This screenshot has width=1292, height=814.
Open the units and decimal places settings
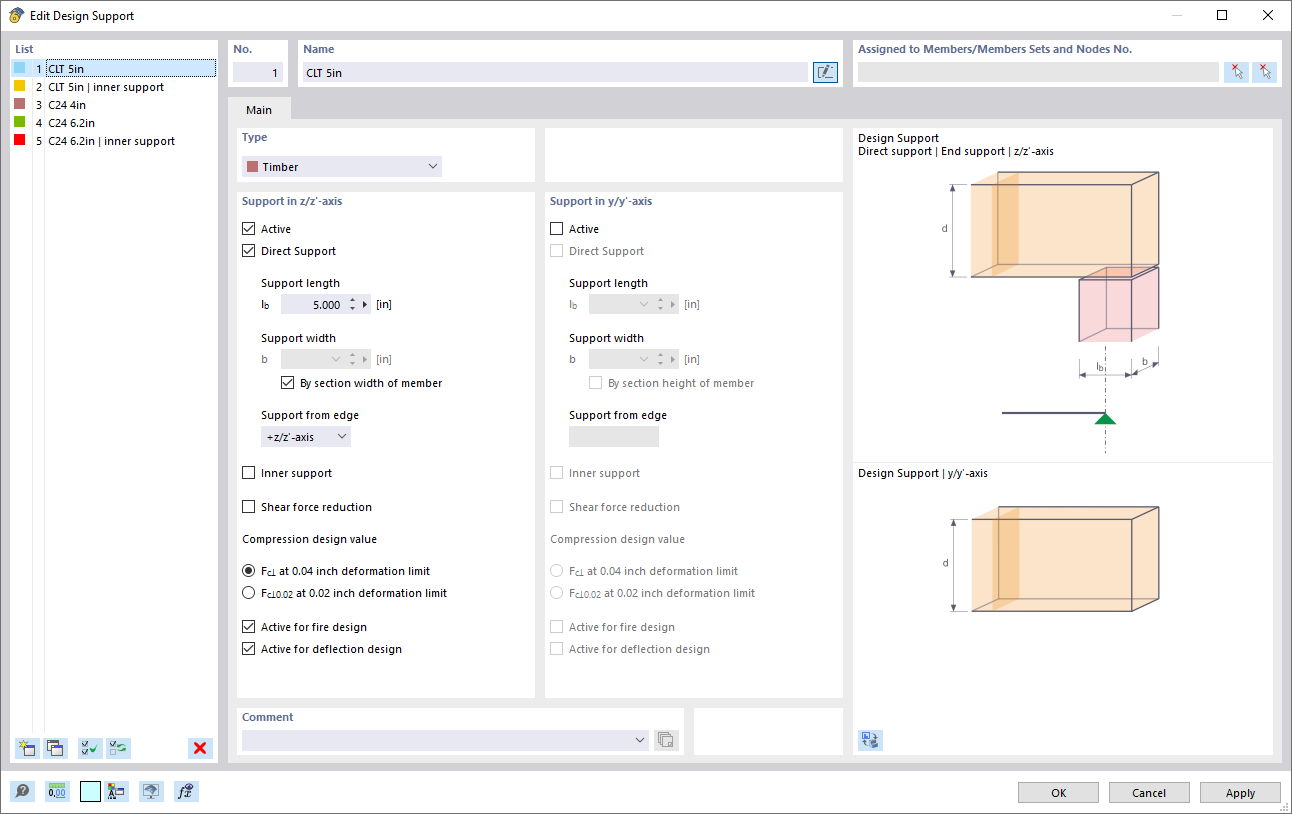click(x=57, y=791)
